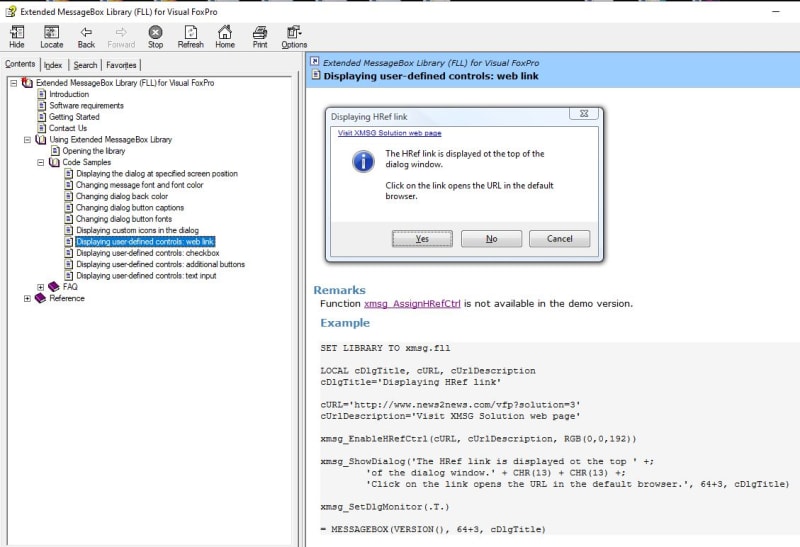The image size is (800, 547).
Task: Click the open book icon beside Code Samples
Action: 54,162
